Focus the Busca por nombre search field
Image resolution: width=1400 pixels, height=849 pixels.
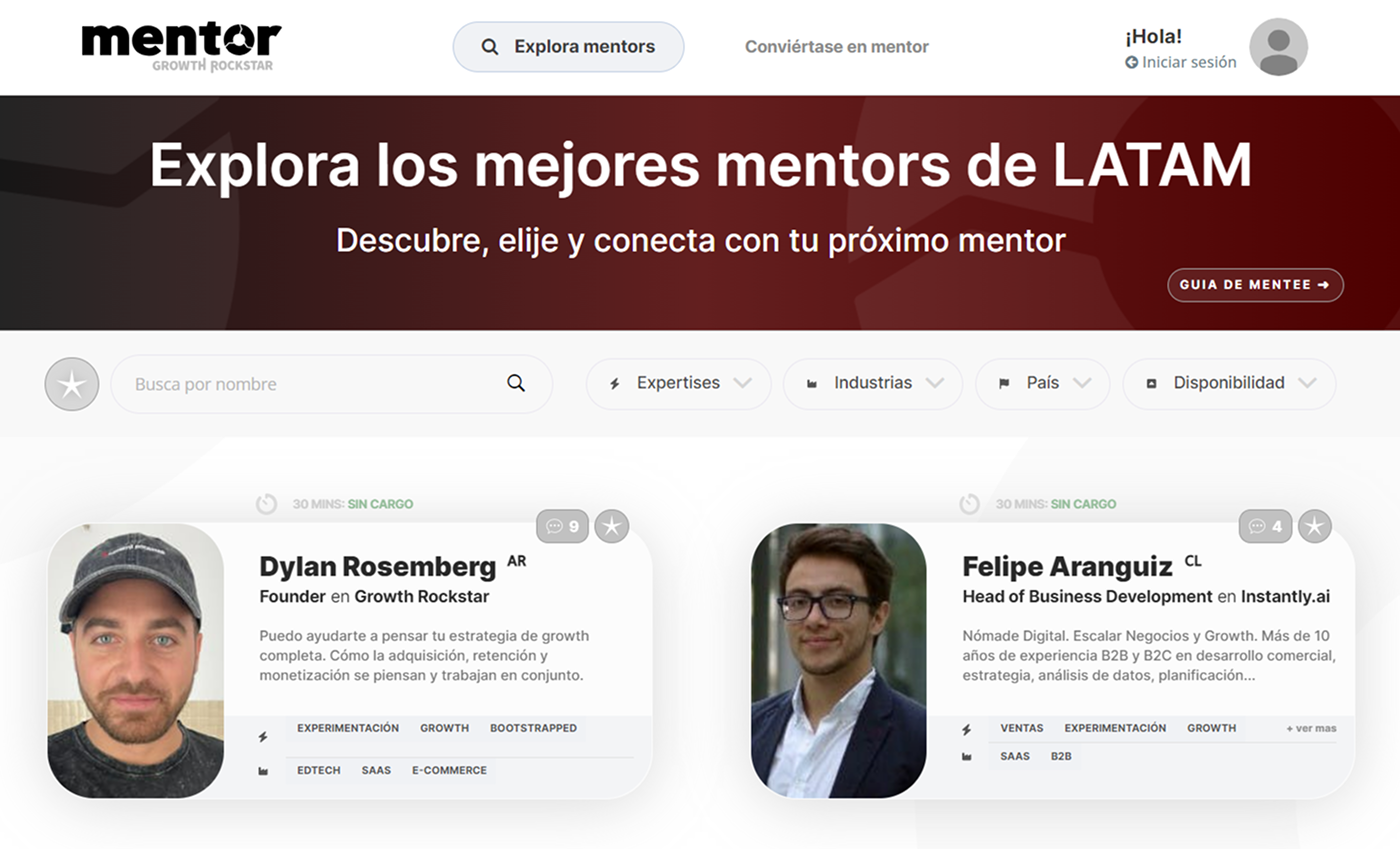tap(331, 384)
